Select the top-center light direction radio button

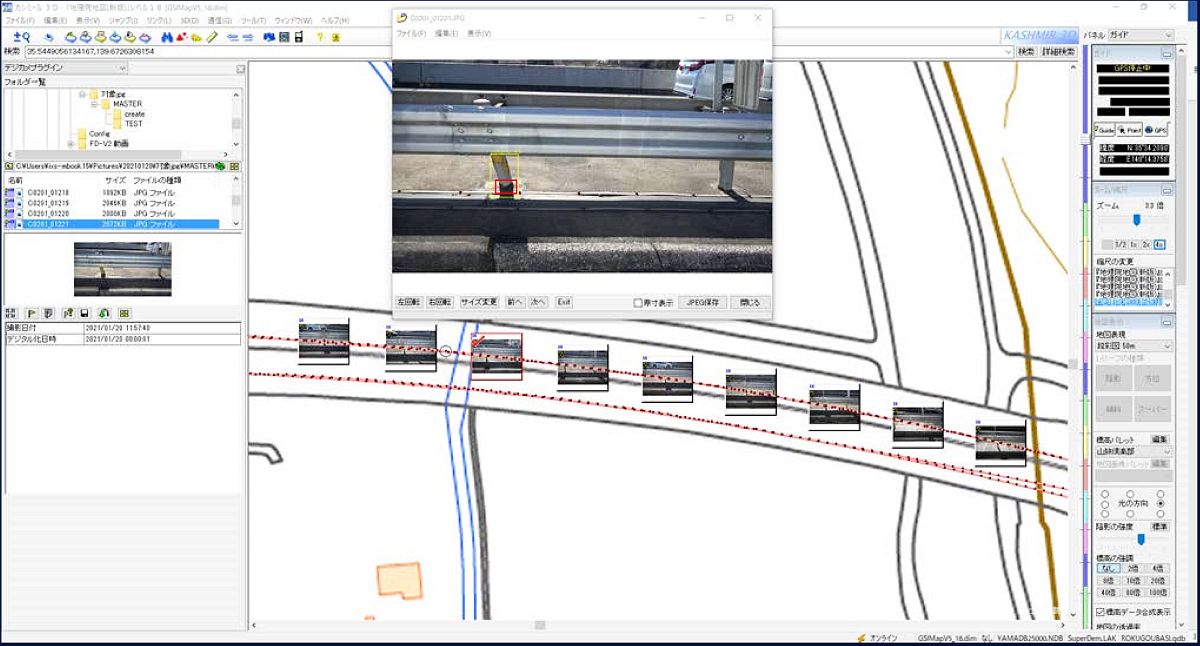tap(1130, 493)
